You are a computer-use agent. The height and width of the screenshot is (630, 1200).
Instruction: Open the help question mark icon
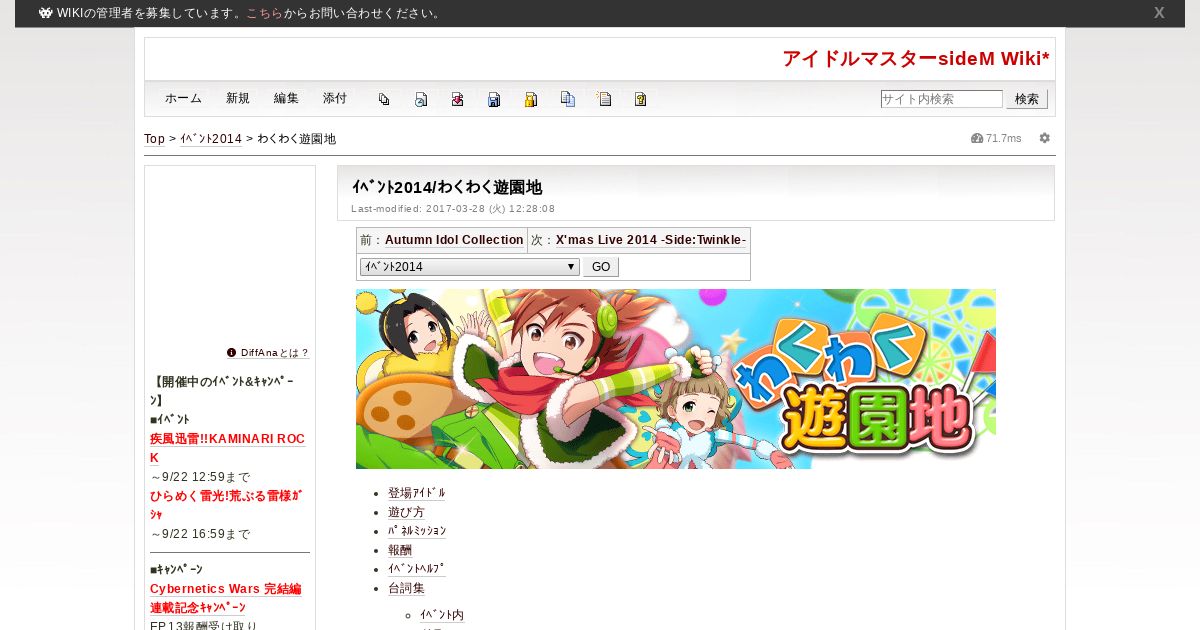[641, 99]
